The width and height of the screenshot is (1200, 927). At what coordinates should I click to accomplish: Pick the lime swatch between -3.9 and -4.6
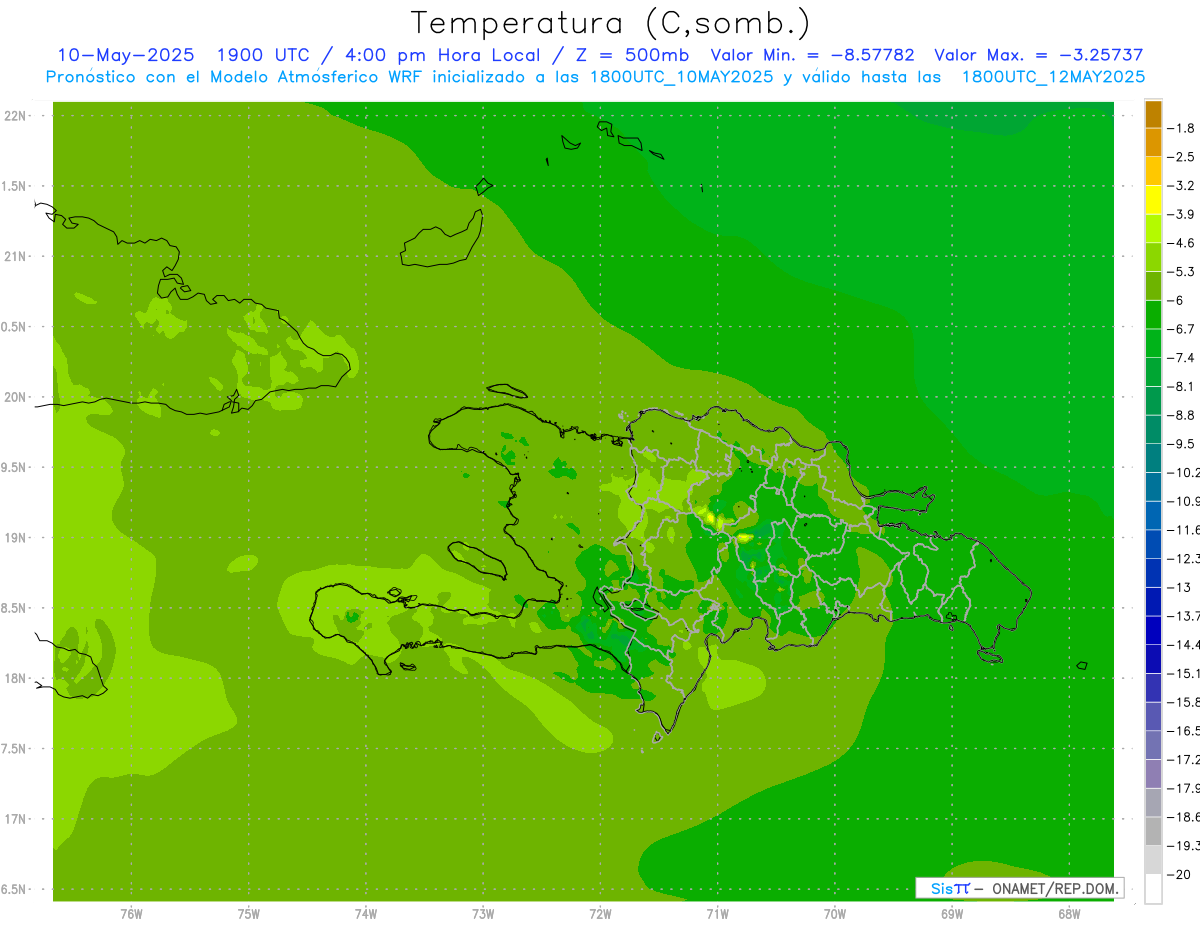(1154, 228)
